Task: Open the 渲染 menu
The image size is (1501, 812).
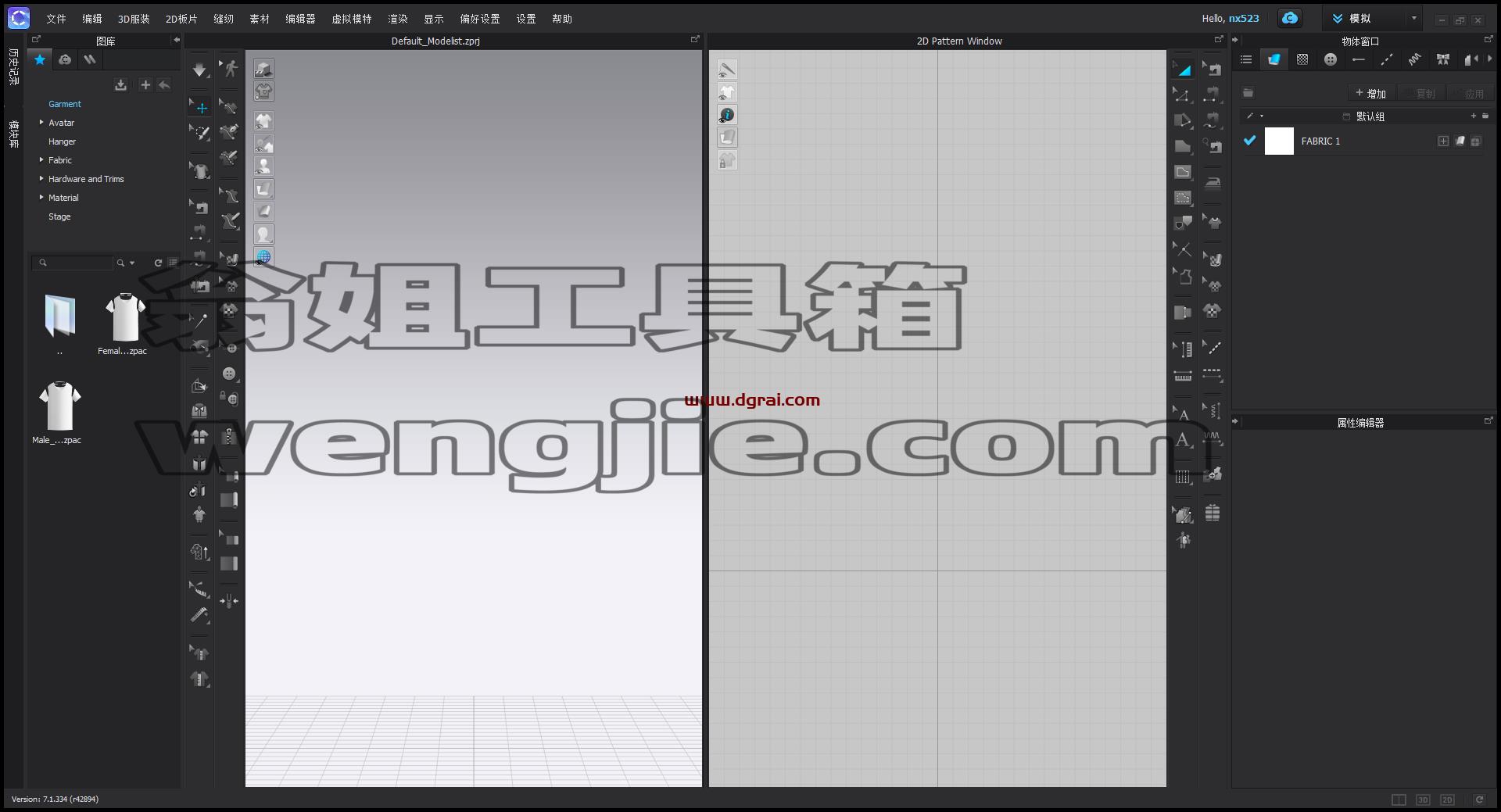Action: 398,19
